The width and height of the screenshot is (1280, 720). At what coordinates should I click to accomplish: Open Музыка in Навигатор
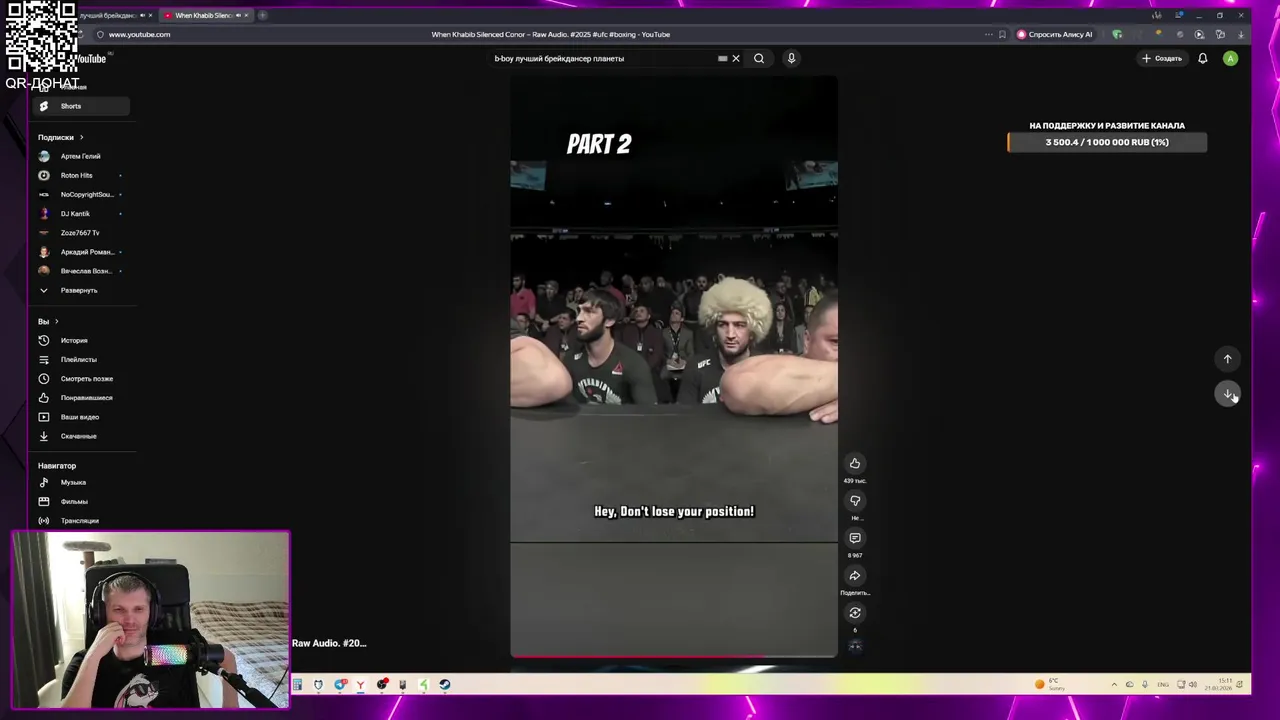pos(80,482)
